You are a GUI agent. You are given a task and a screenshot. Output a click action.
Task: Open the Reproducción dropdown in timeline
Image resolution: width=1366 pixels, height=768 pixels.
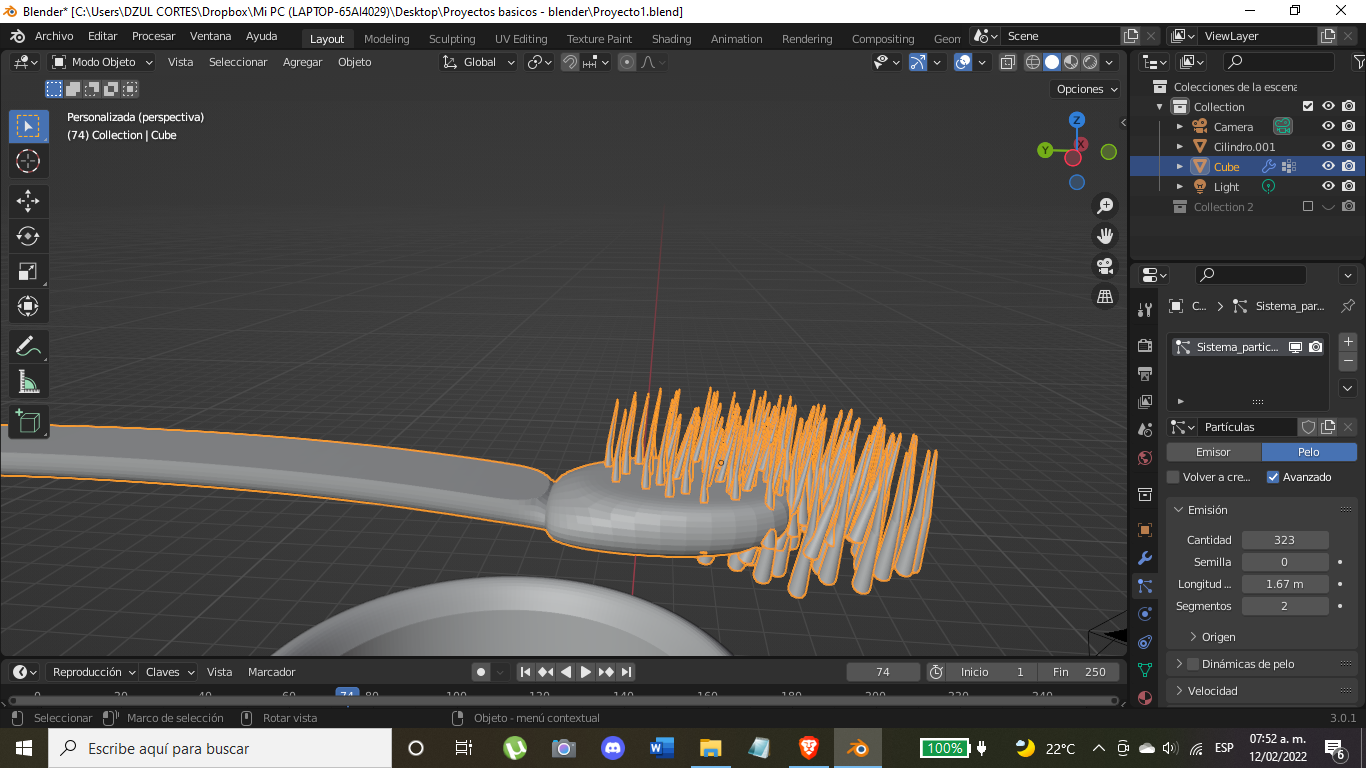pos(94,672)
